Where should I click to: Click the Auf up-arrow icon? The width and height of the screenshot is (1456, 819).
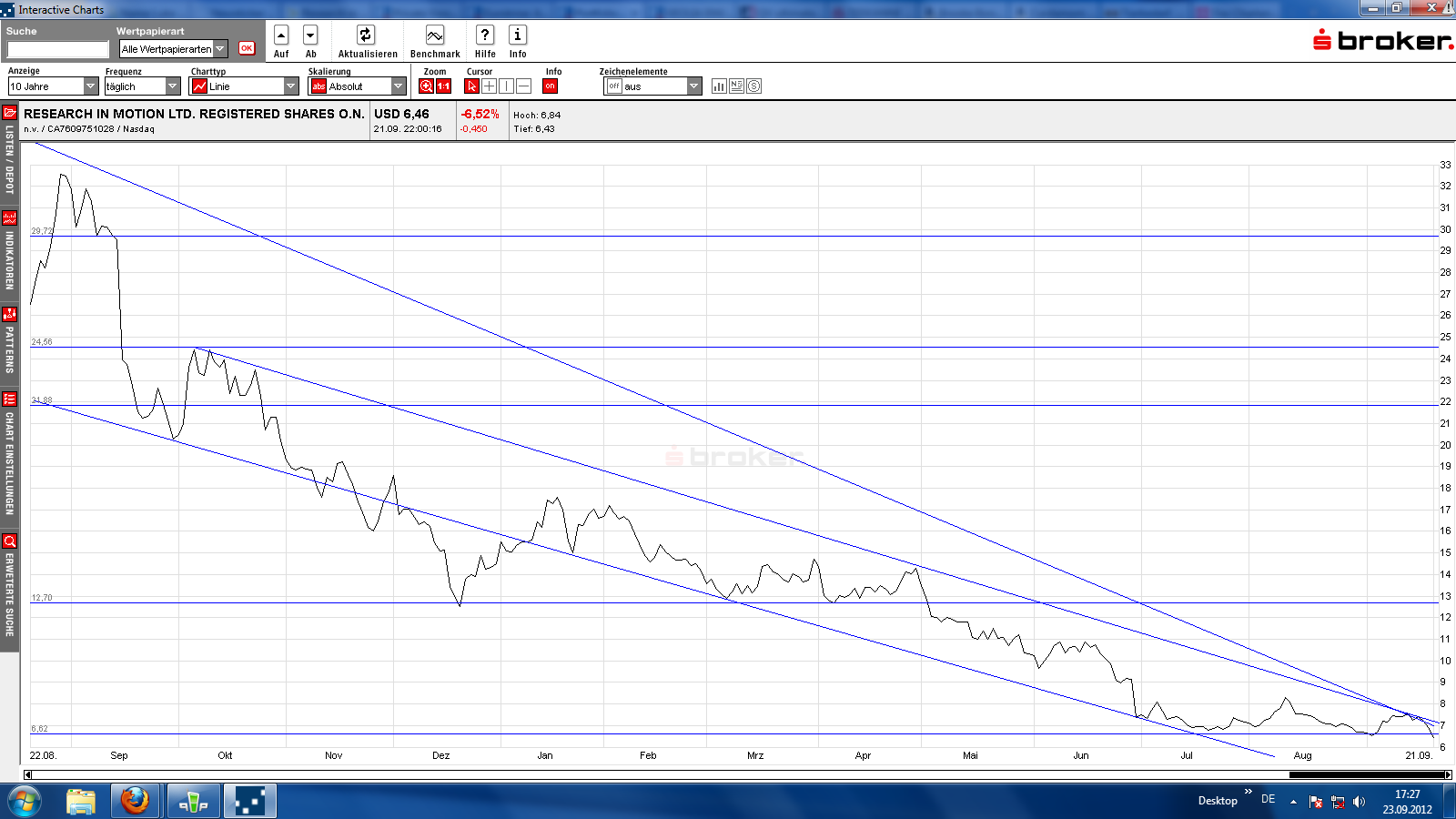coord(281,35)
